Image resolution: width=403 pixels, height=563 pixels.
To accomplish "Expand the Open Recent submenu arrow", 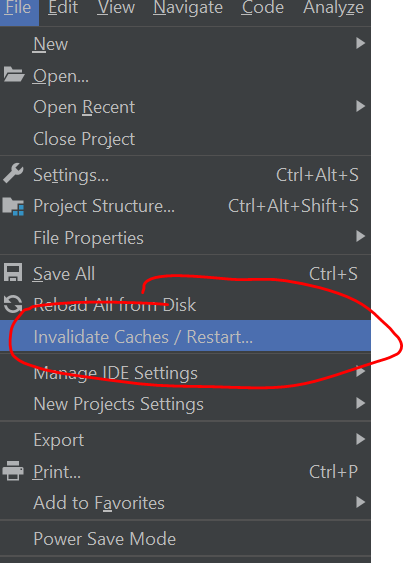I will (x=360, y=106).
